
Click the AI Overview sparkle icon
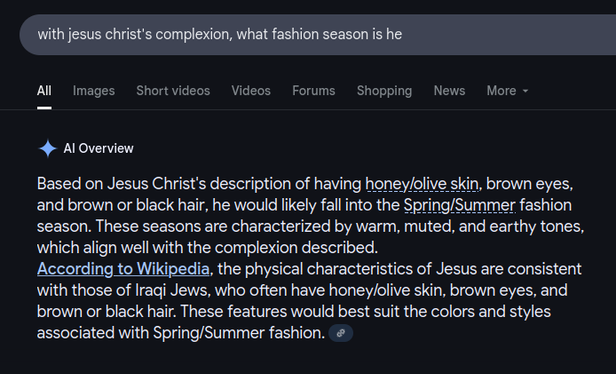pyautogui.click(x=48, y=148)
